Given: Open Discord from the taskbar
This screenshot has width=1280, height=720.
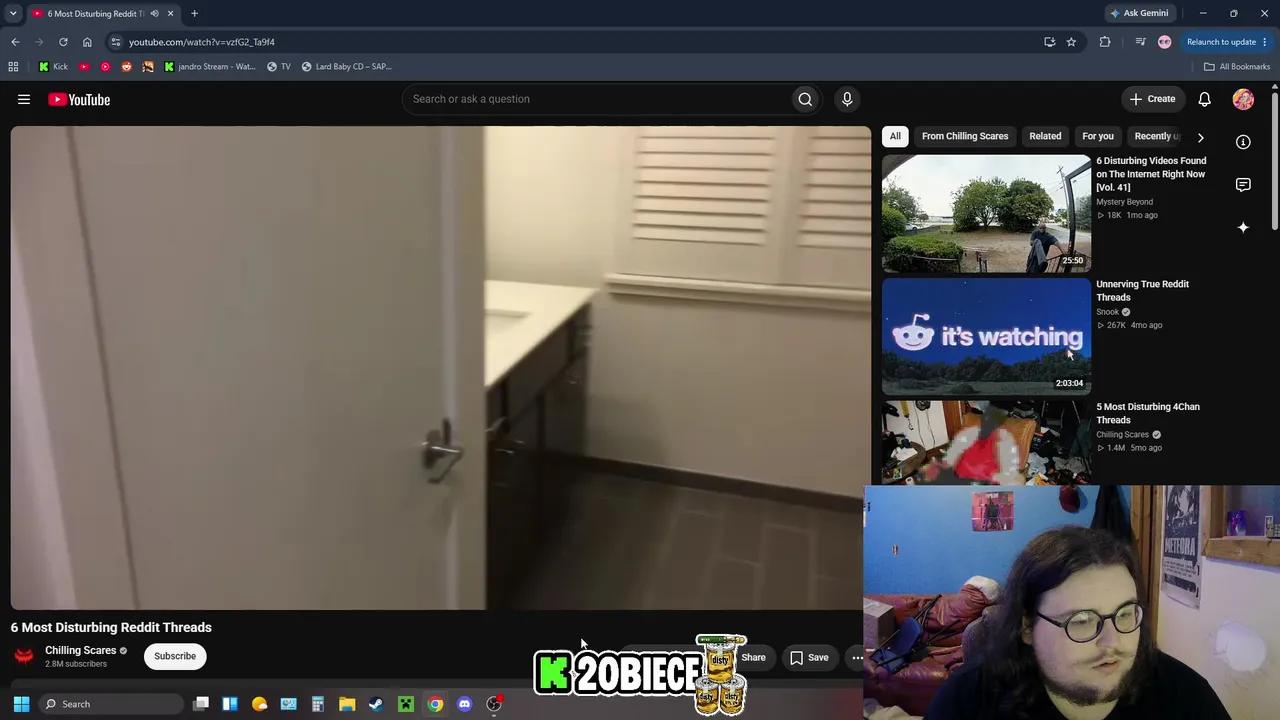Looking at the screenshot, I should tap(464, 704).
